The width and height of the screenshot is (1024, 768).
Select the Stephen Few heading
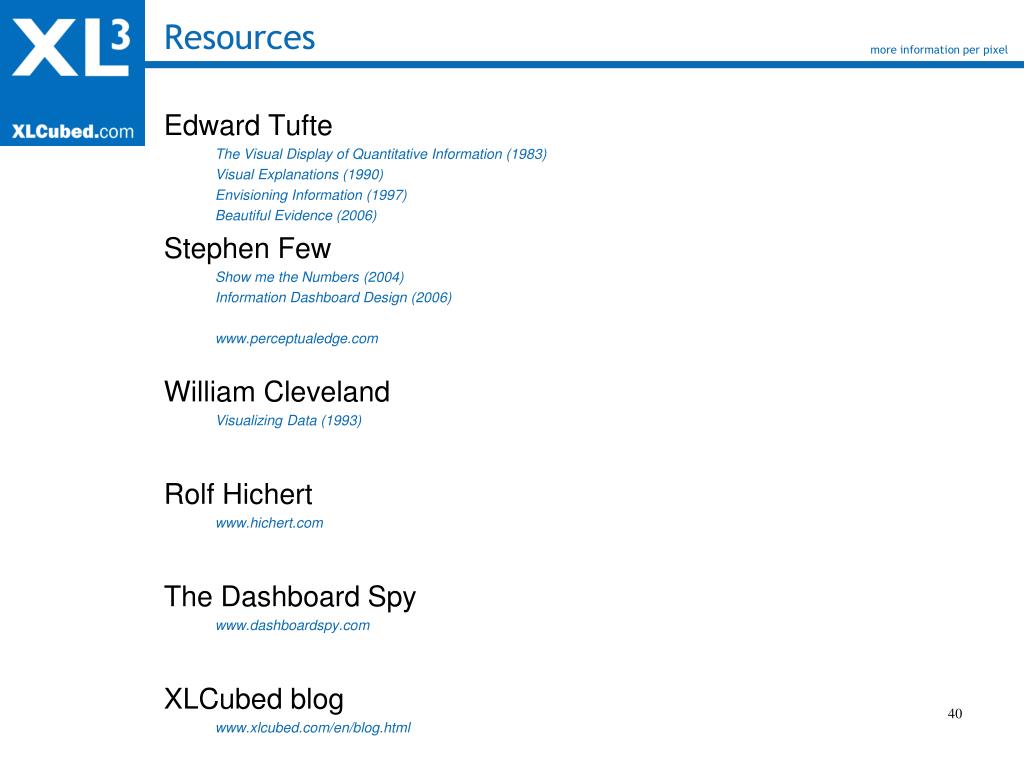point(248,248)
